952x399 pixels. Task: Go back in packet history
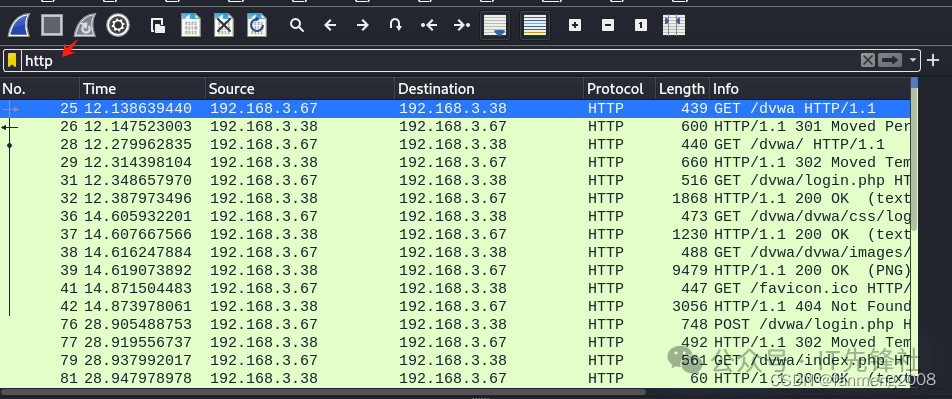tap(330, 26)
